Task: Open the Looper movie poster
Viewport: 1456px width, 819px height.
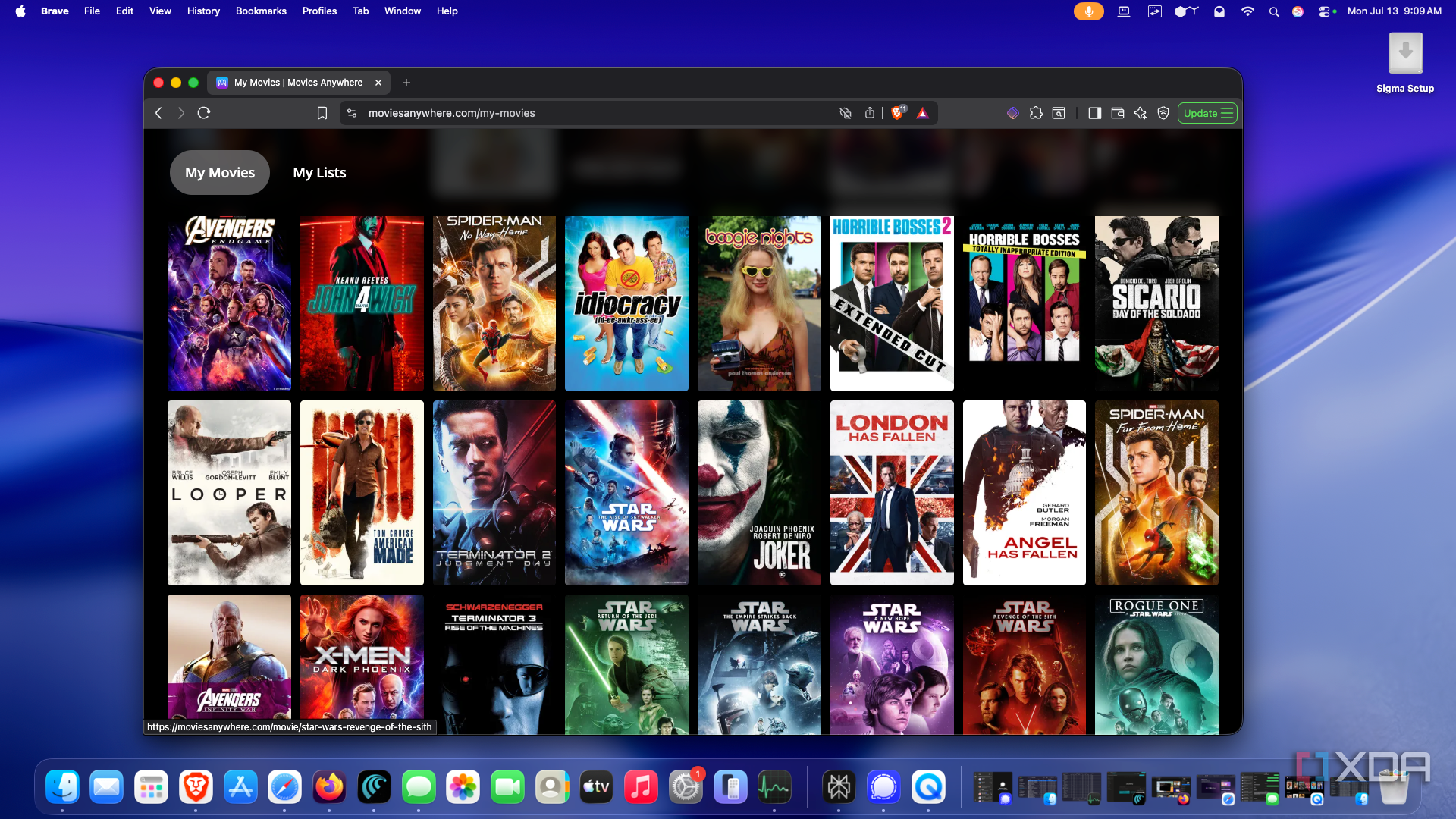Action: (x=229, y=493)
